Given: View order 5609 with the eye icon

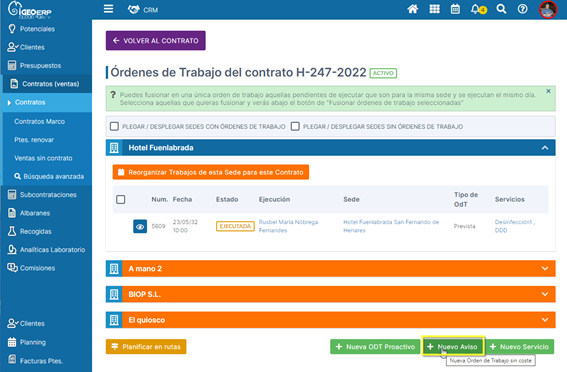Looking at the screenshot, I should (140, 227).
